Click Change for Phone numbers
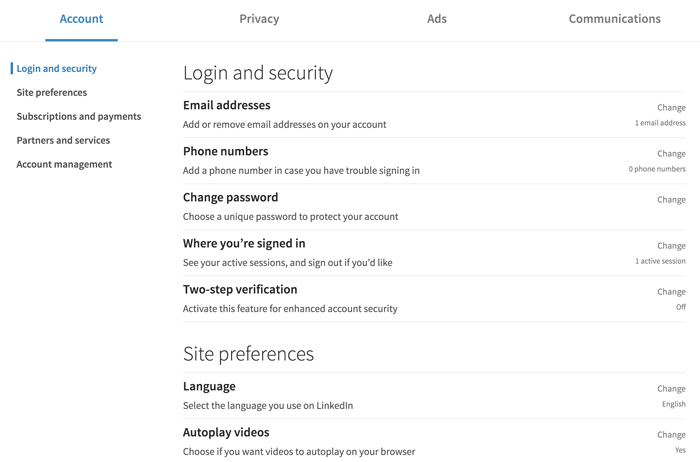 (671, 154)
